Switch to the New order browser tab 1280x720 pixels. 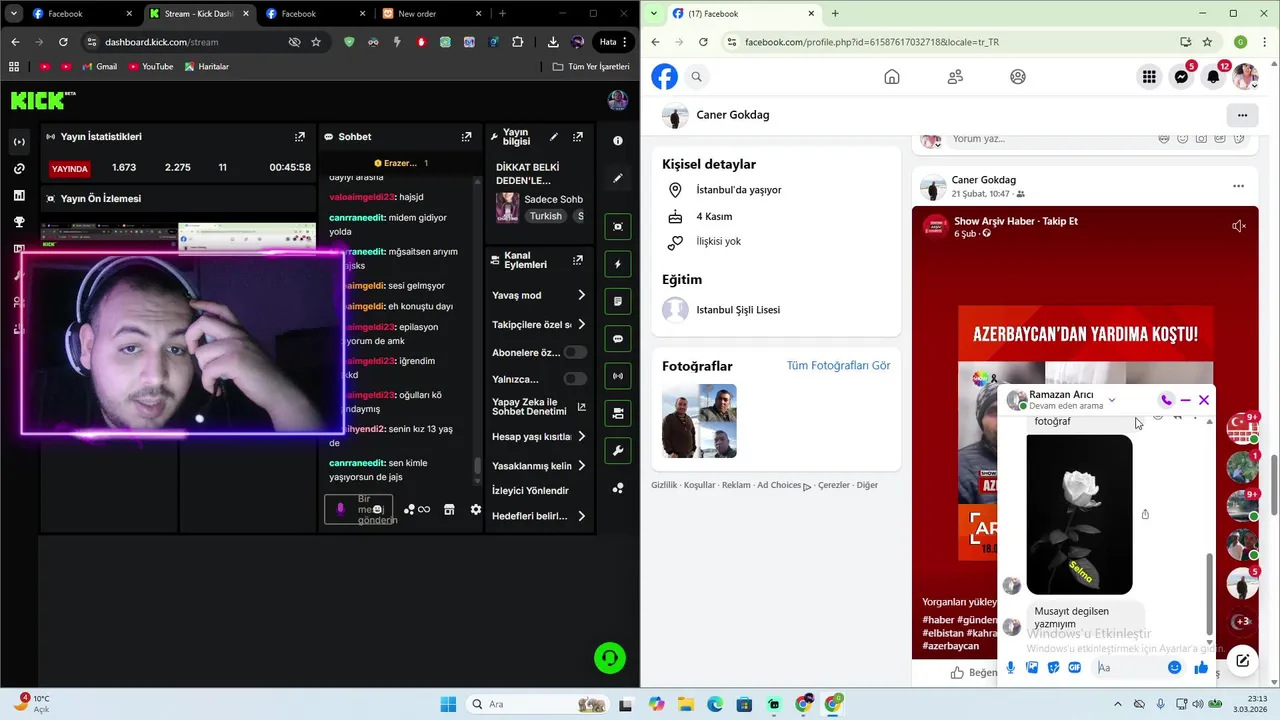coord(434,14)
